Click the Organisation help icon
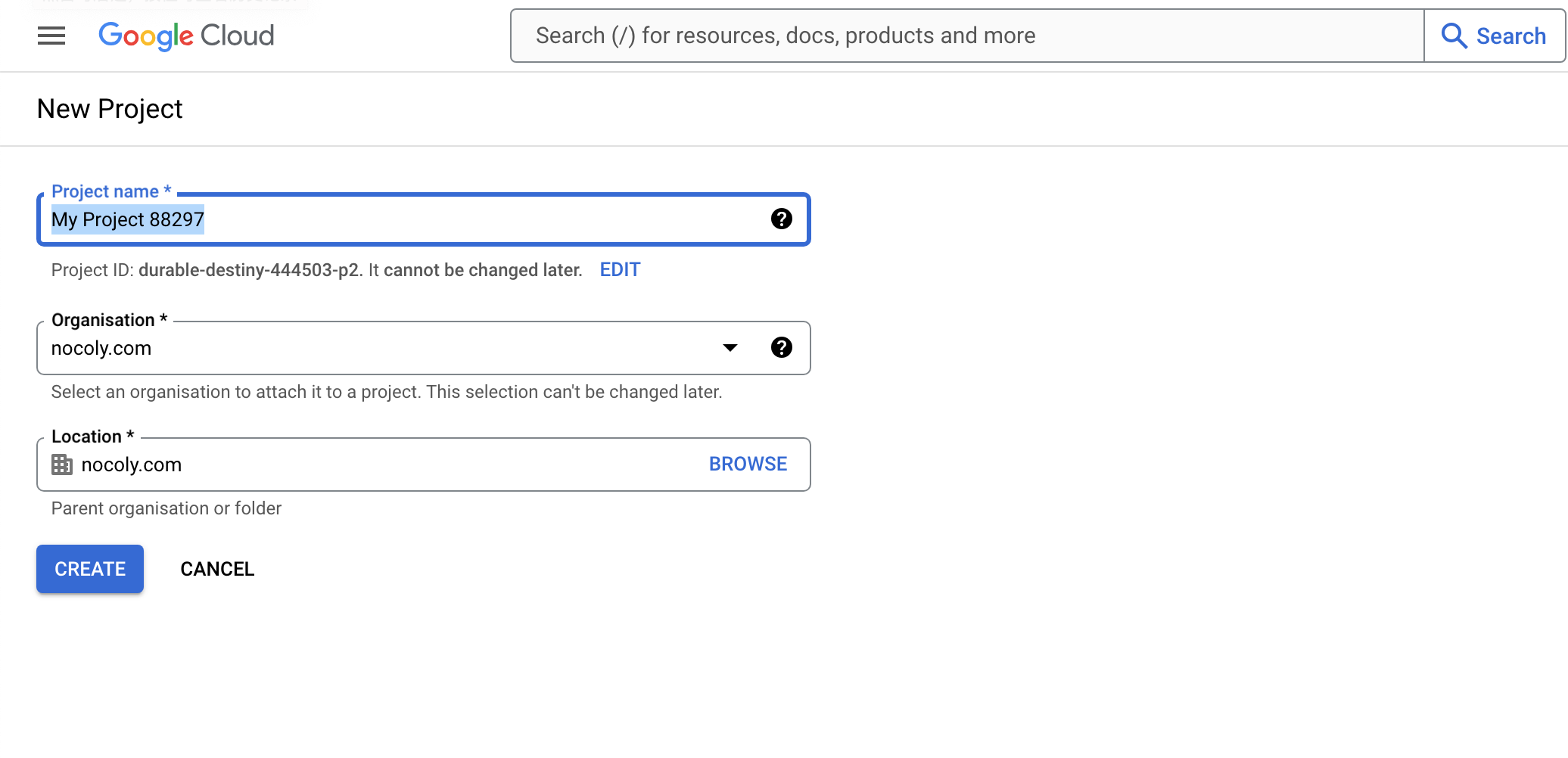Viewport: 1568px width, 758px height. (x=781, y=347)
